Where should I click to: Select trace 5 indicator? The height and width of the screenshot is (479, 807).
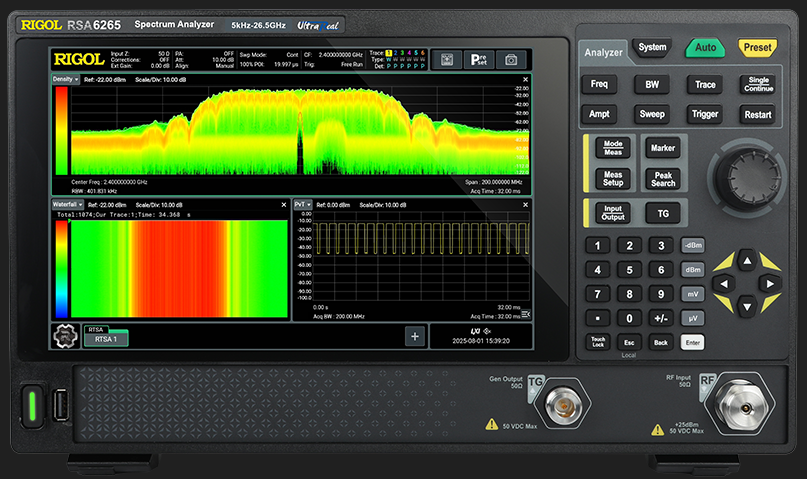[x=416, y=53]
